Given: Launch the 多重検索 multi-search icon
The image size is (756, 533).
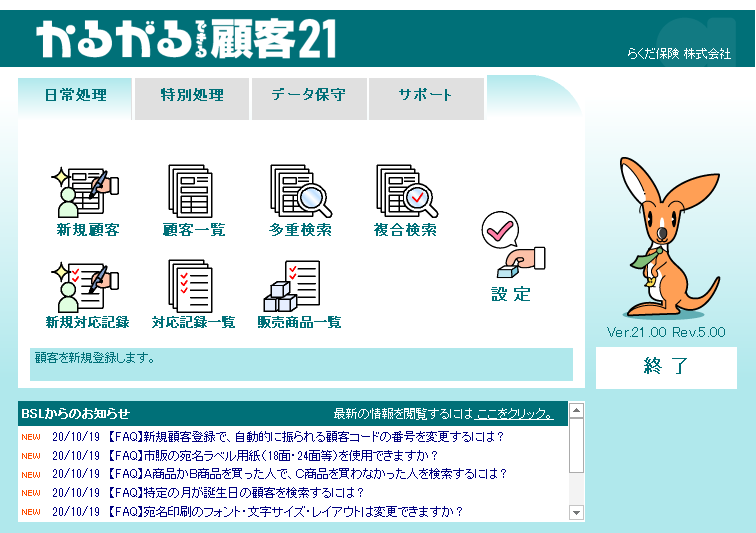Looking at the screenshot, I should pyautogui.click(x=300, y=201).
